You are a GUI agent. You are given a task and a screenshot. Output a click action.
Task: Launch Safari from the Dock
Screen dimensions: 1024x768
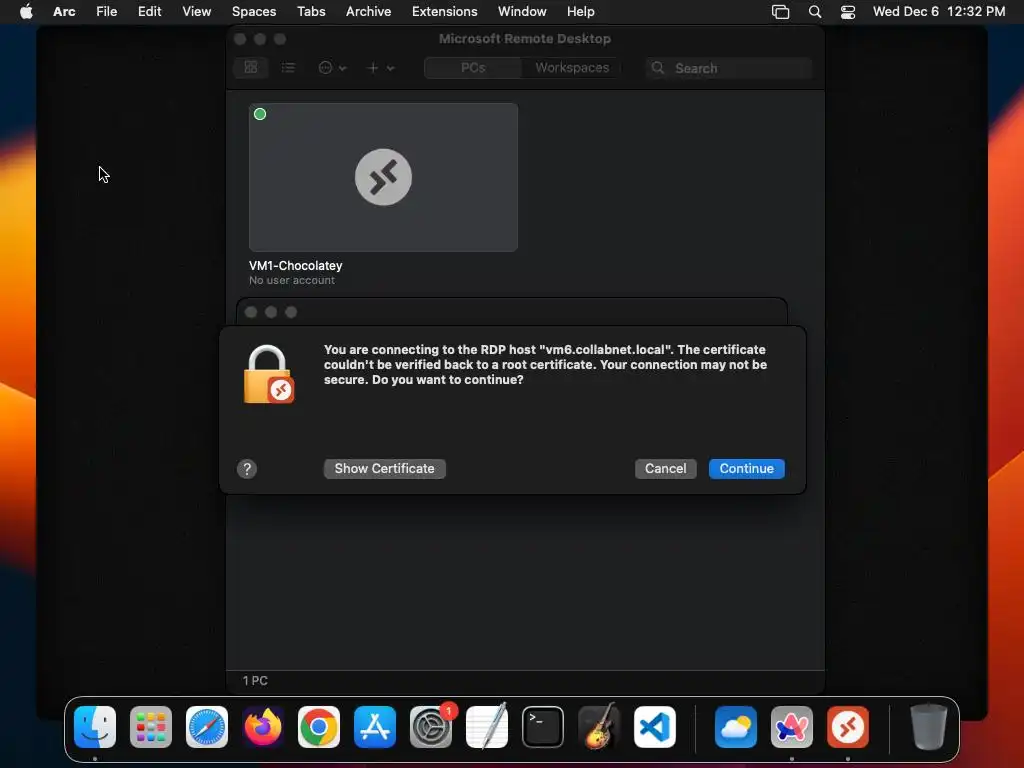[207, 727]
